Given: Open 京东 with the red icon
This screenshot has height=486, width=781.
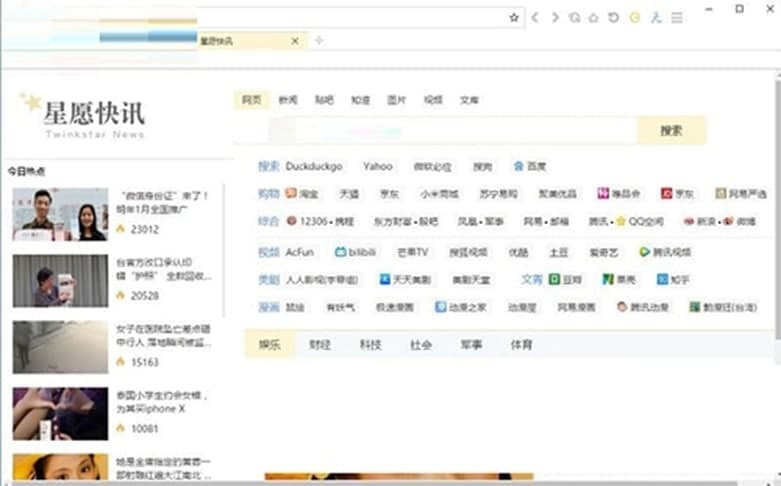Looking at the screenshot, I should 677,193.
